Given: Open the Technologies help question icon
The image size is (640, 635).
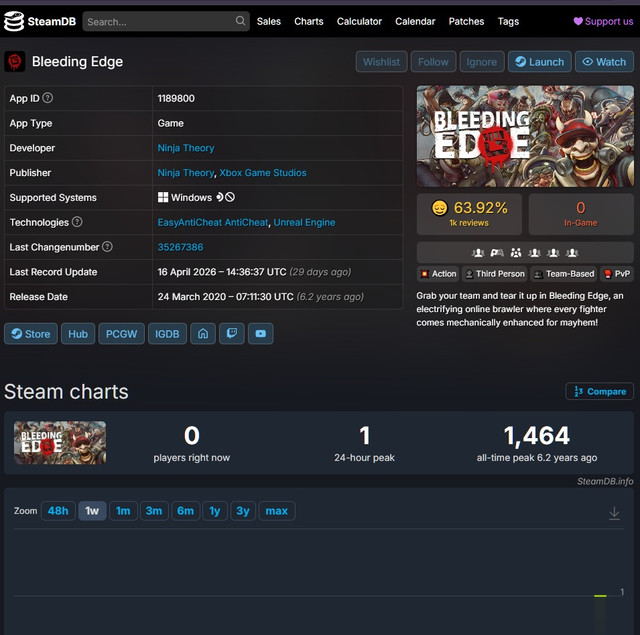Looking at the screenshot, I should [x=77, y=222].
